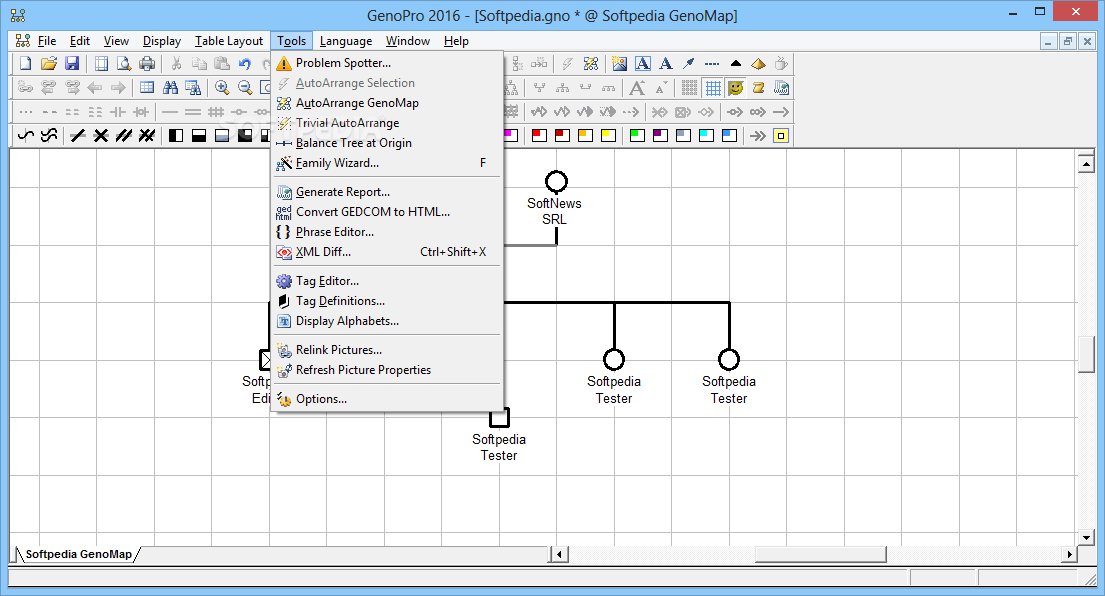Choose Display Alphabets menu item
The height and width of the screenshot is (596, 1105).
(x=387, y=321)
